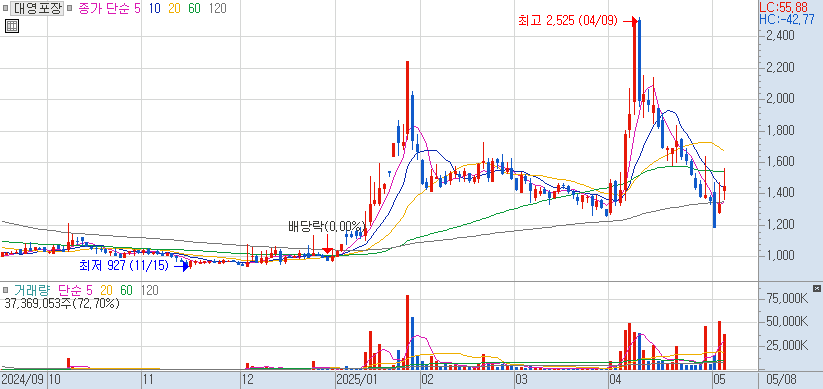This screenshot has height=389, width=823.
Task: Click the 05 May date axis label
Action: point(719,380)
